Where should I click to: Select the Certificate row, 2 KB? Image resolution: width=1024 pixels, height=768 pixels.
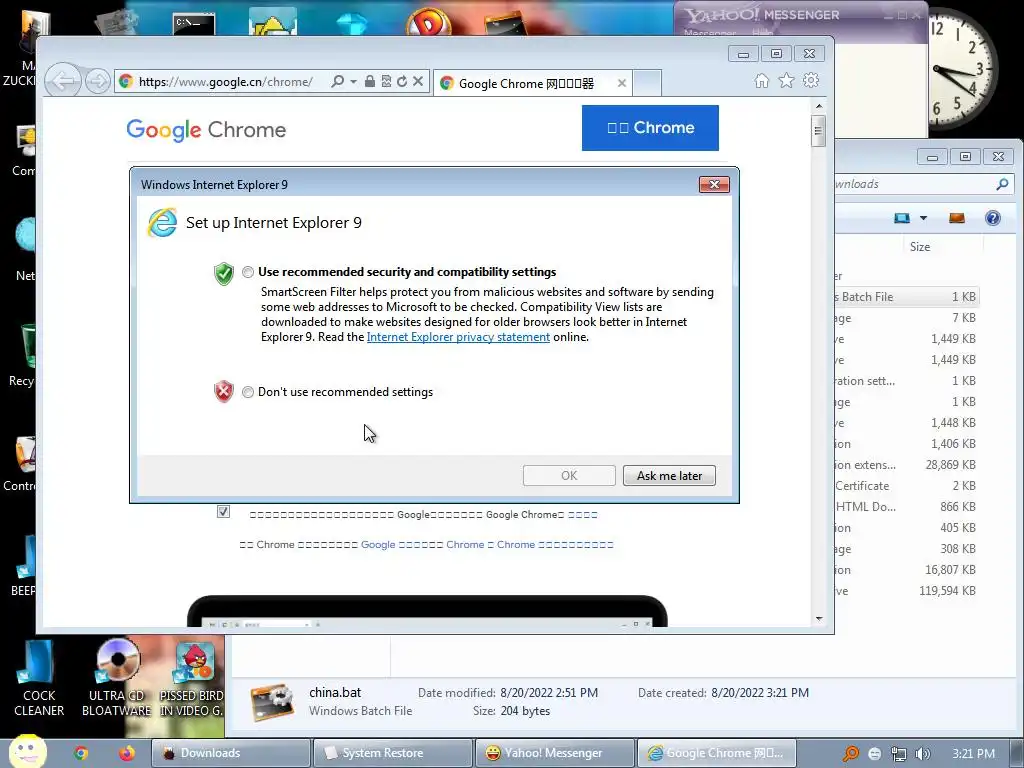point(906,486)
